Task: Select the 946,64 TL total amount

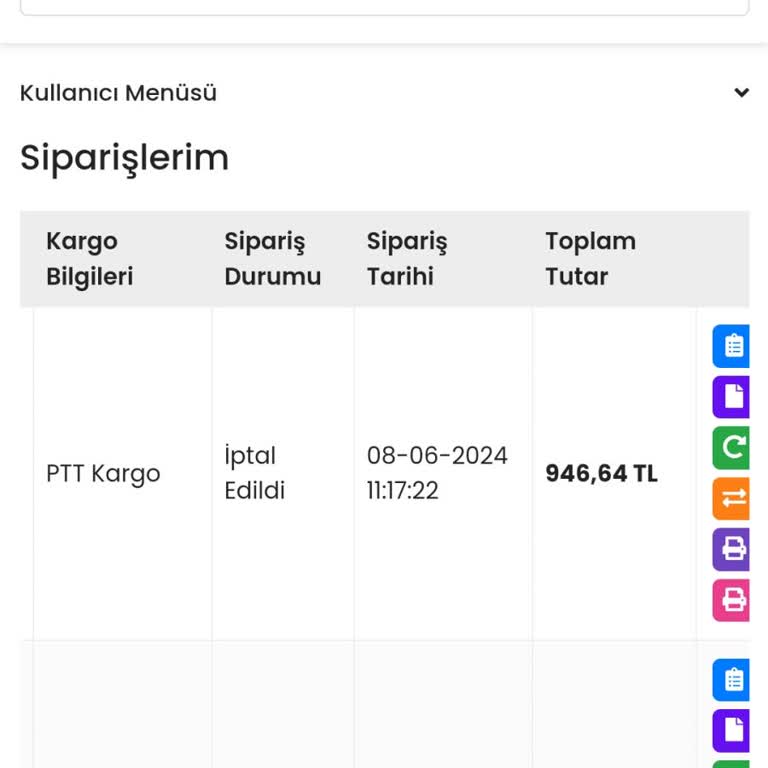Action: [x=601, y=473]
